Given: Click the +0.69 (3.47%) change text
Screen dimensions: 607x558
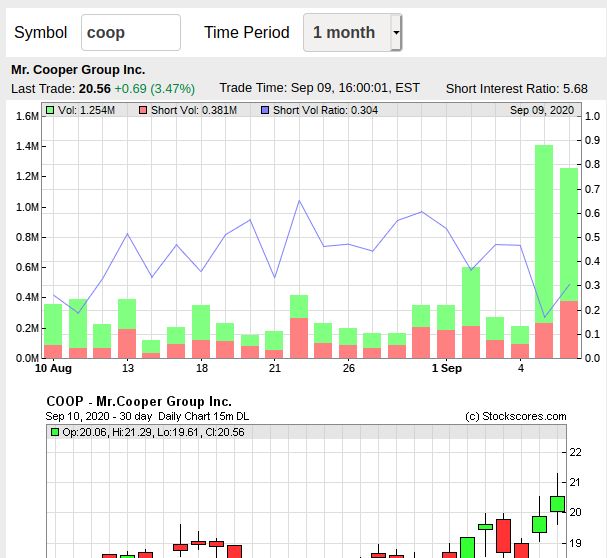Looking at the screenshot, I should click(x=155, y=89).
